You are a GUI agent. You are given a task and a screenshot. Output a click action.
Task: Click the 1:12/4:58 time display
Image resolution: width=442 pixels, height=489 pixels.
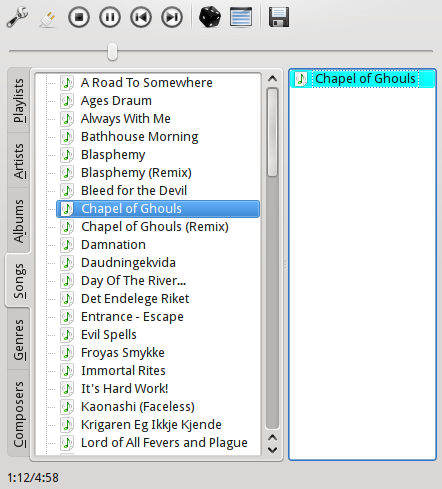33,478
